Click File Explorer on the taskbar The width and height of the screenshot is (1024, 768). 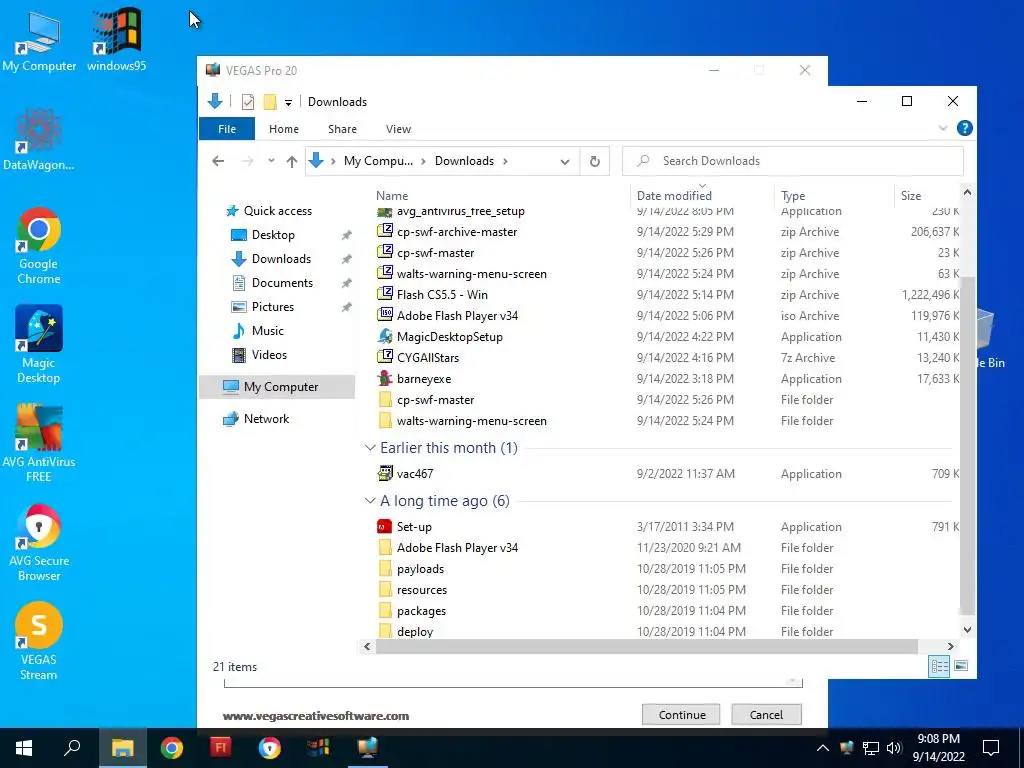(122, 748)
